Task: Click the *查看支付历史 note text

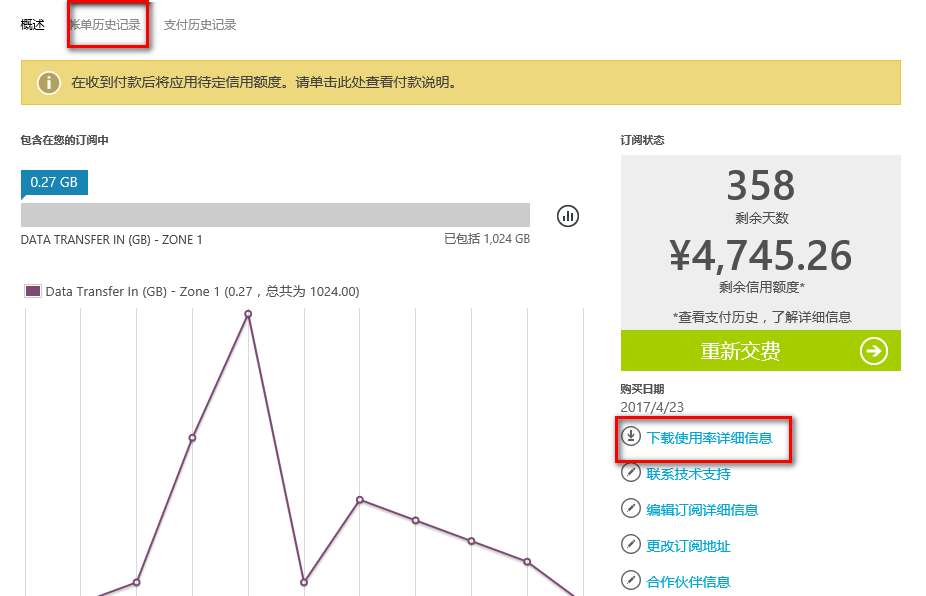Action: (761, 317)
